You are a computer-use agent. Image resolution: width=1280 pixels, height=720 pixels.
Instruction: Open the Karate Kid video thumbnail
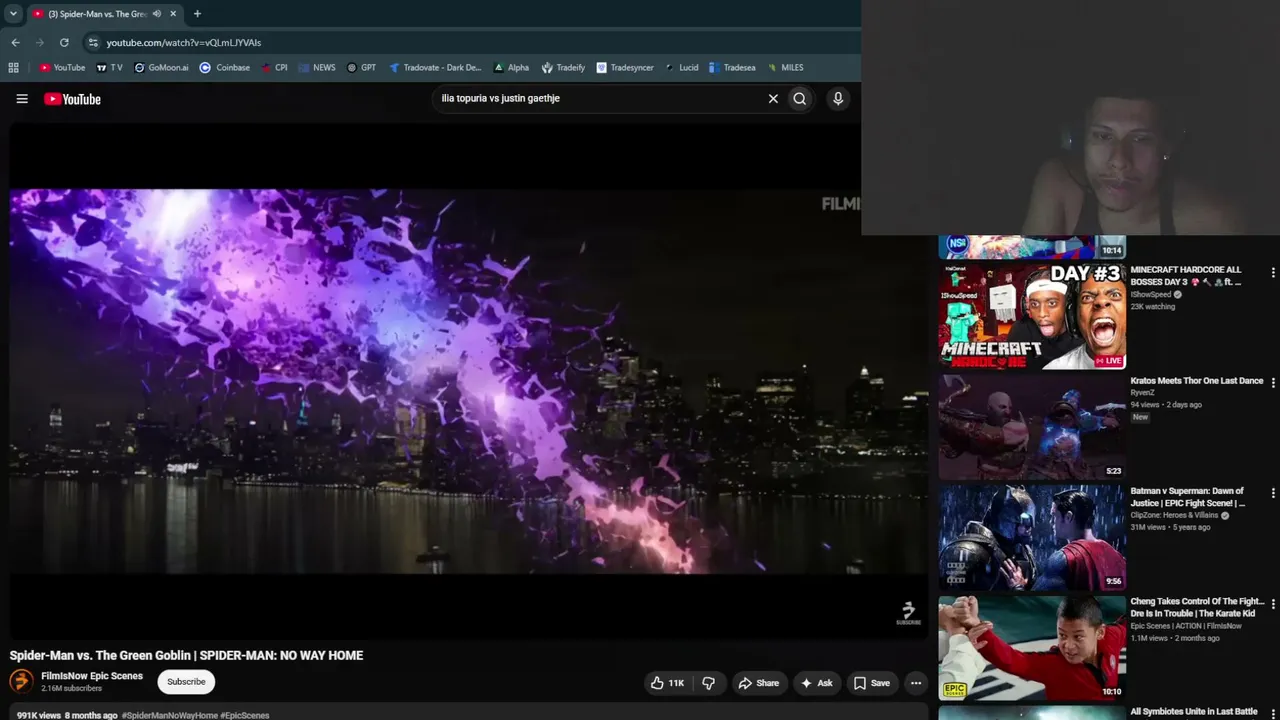click(x=1032, y=648)
